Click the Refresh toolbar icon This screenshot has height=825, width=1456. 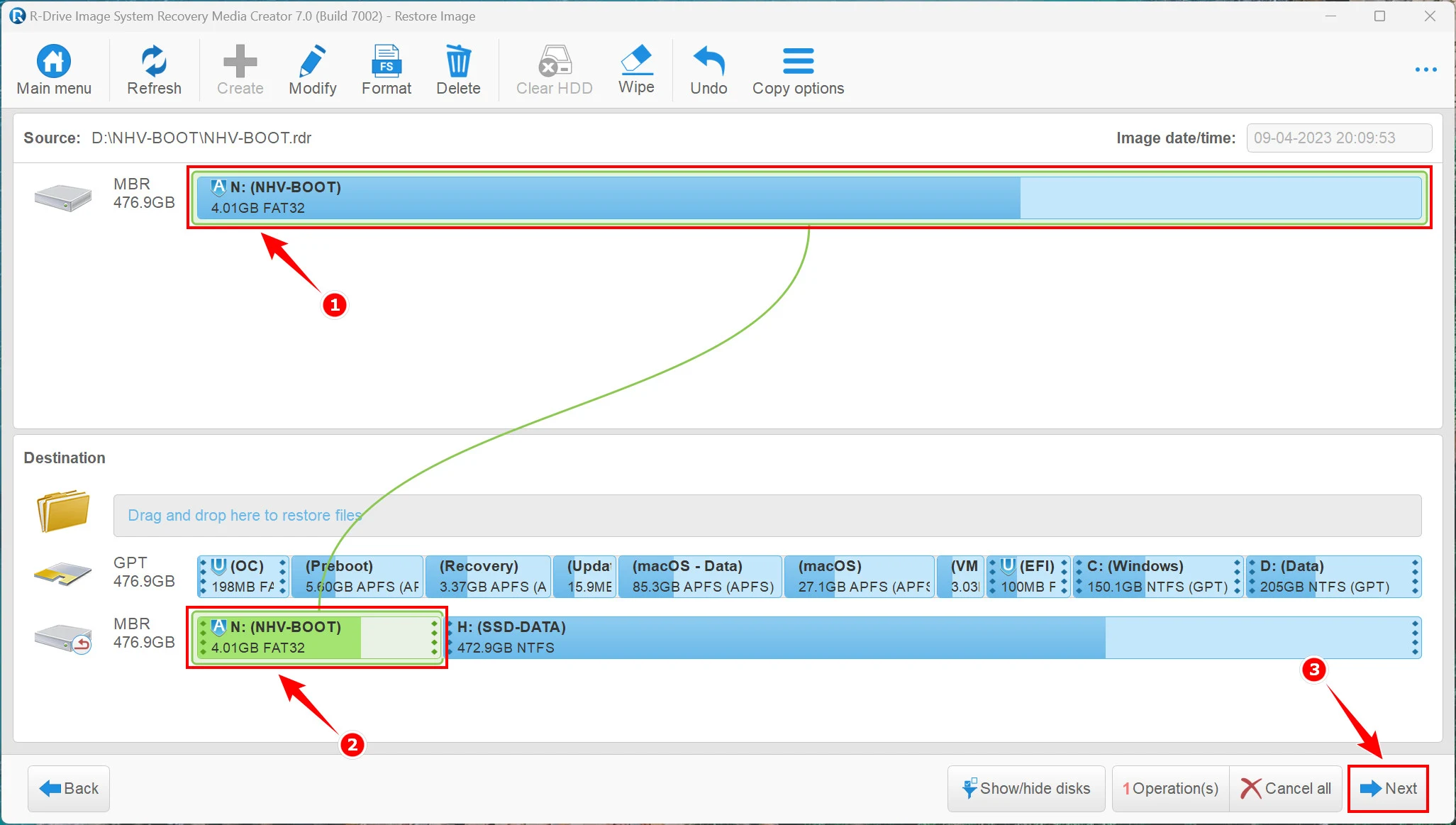[154, 61]
